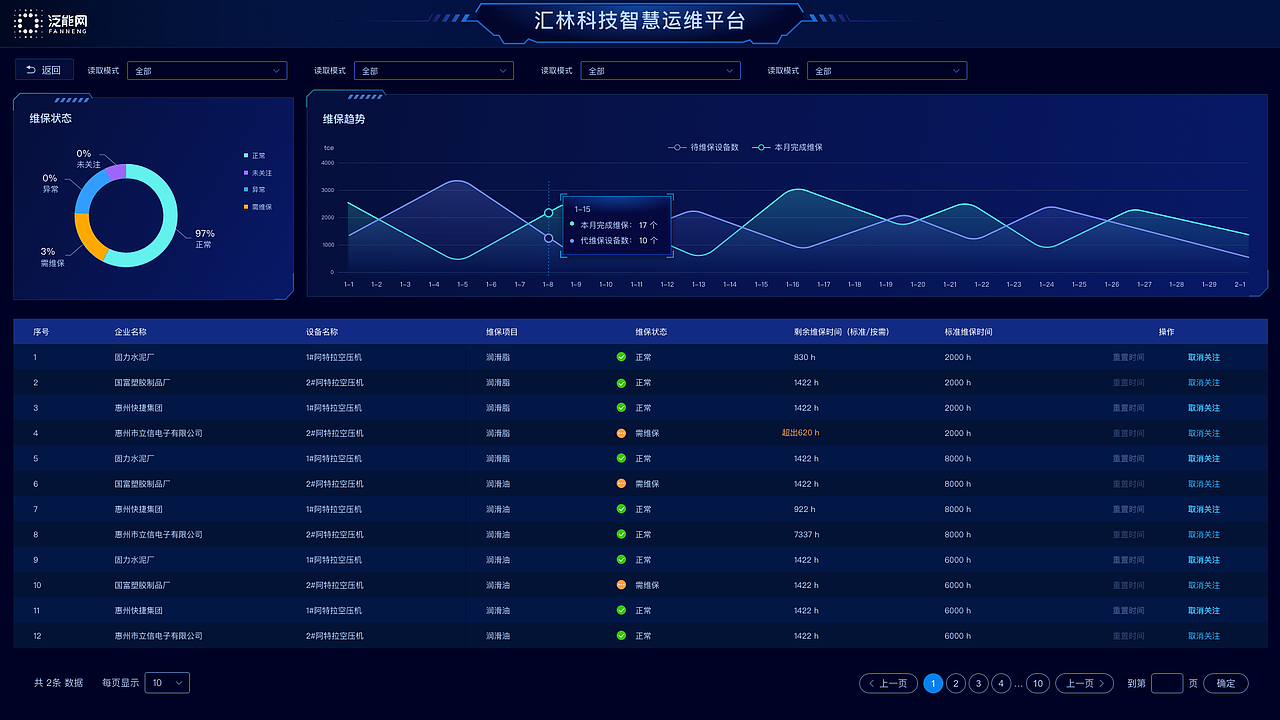Click the 97% 正常 donut segment
1280x720 pixels.
[169, 215]
